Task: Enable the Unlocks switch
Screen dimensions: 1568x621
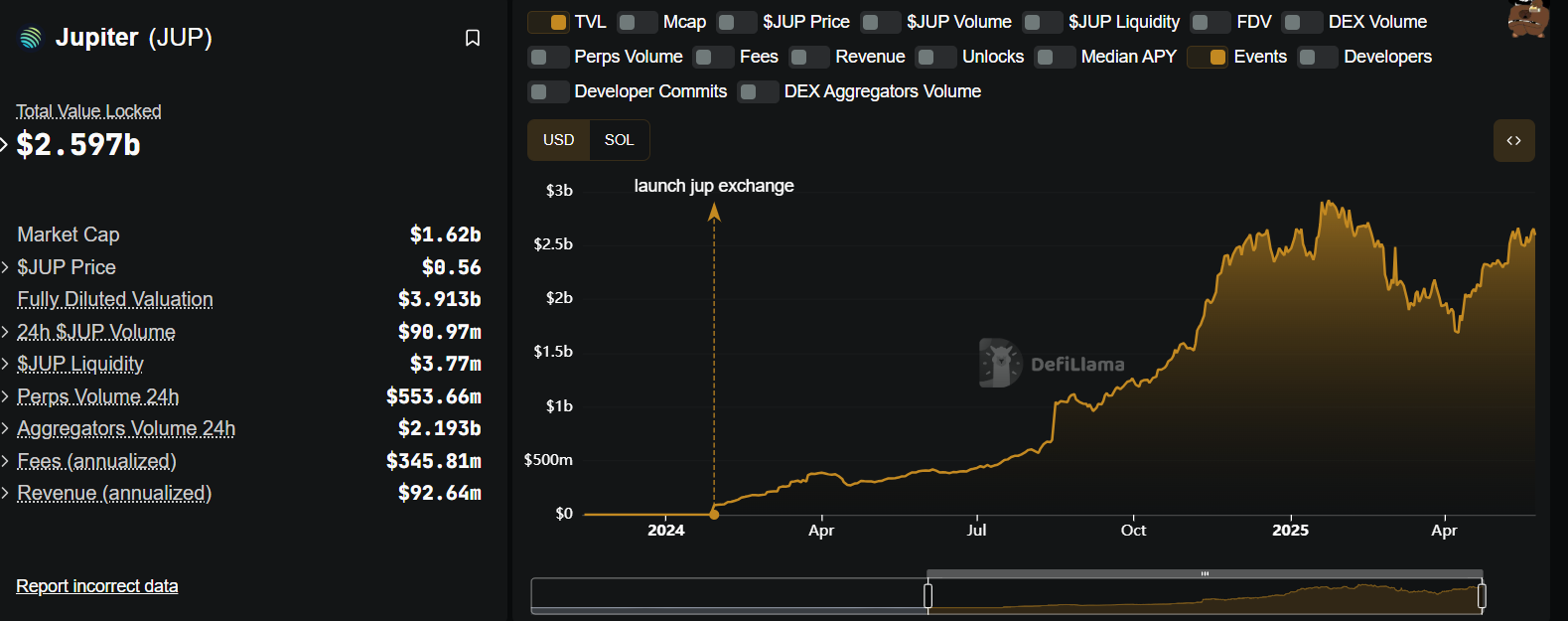Action: coord(935,57)
